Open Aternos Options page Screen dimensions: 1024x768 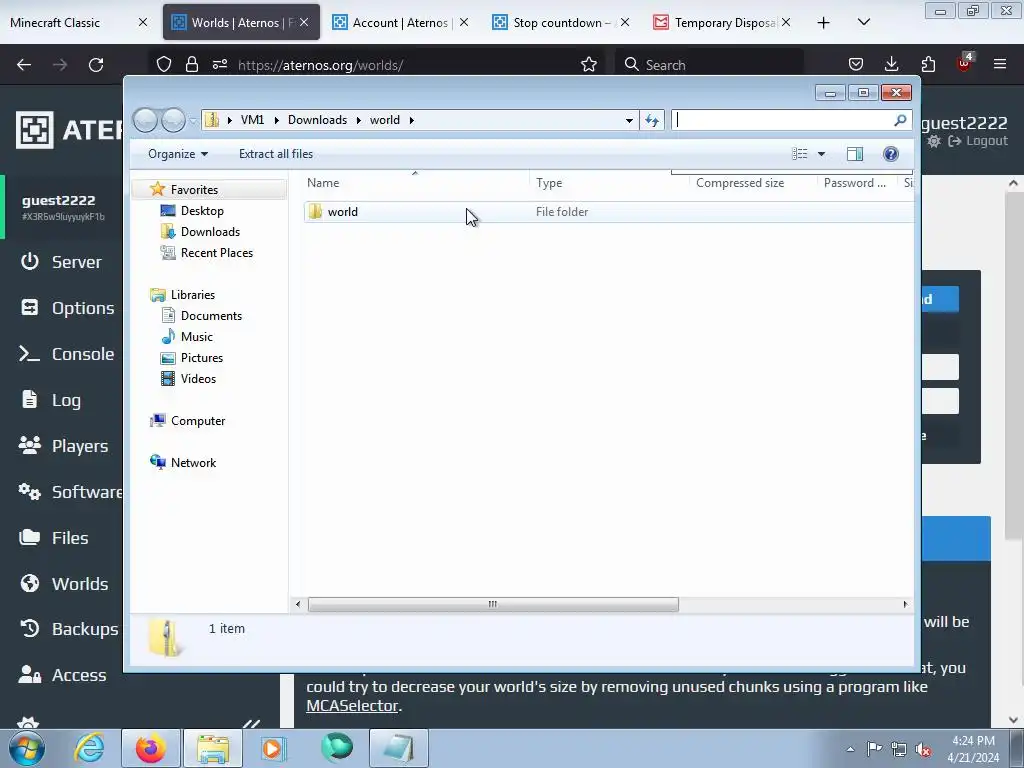67,308
